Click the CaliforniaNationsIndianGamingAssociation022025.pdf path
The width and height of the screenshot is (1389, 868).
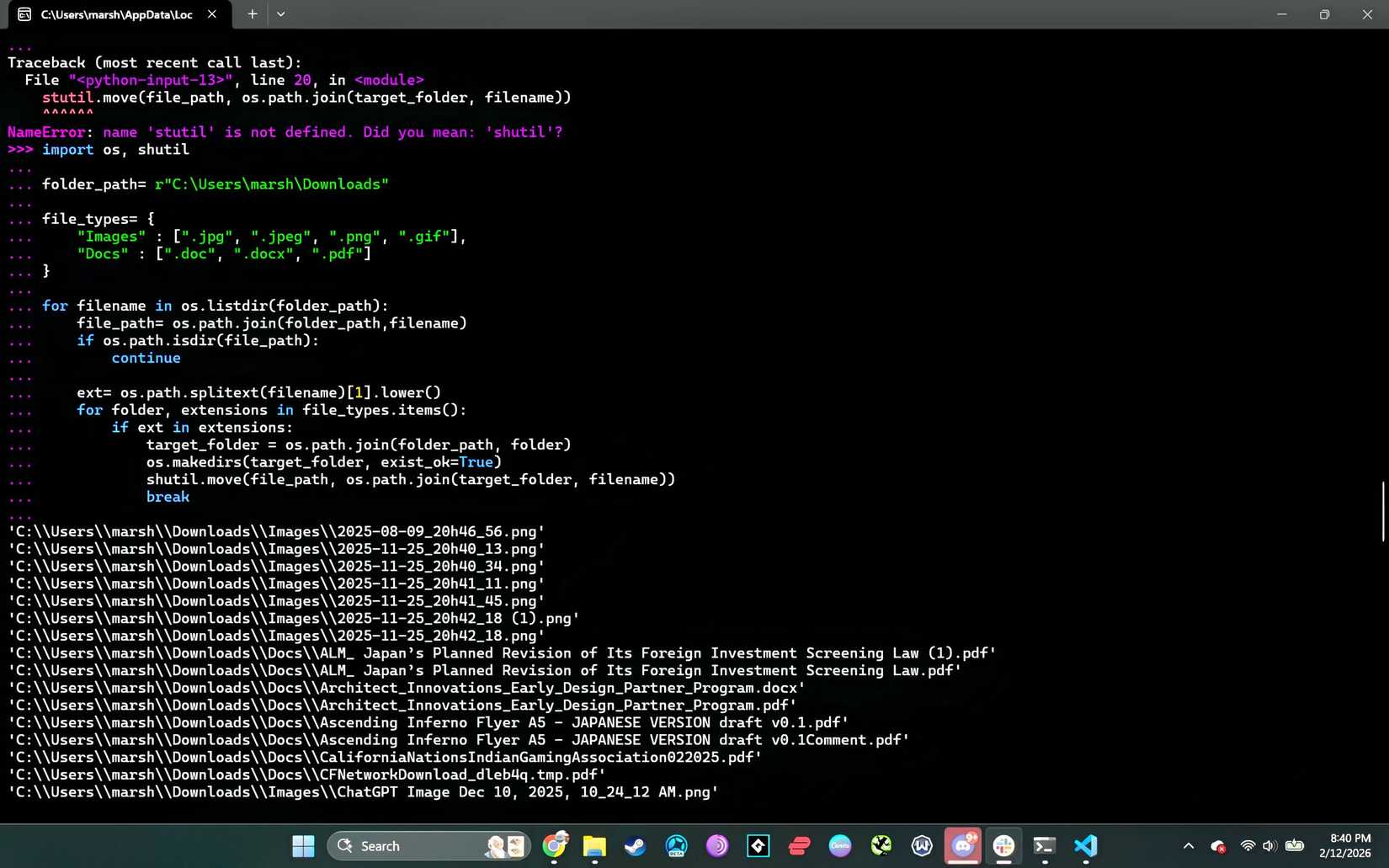385,758
